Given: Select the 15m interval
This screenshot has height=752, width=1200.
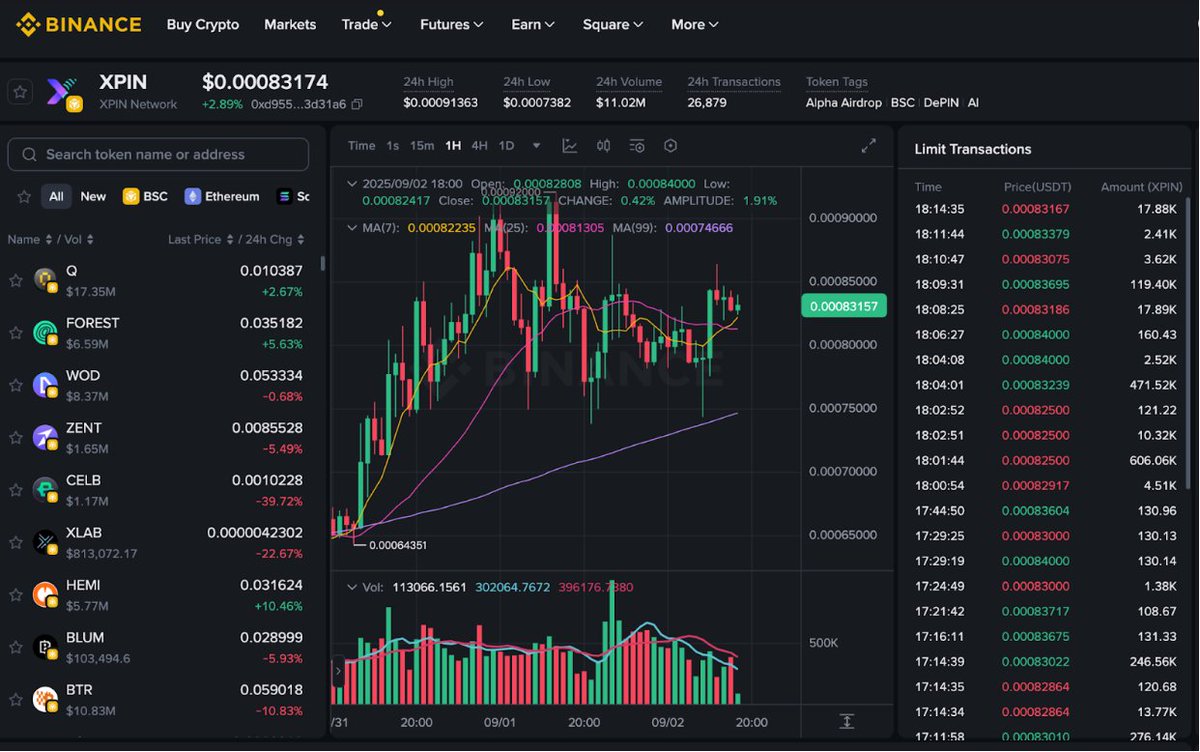Looking at the screenshot, I should pos(422,146).
